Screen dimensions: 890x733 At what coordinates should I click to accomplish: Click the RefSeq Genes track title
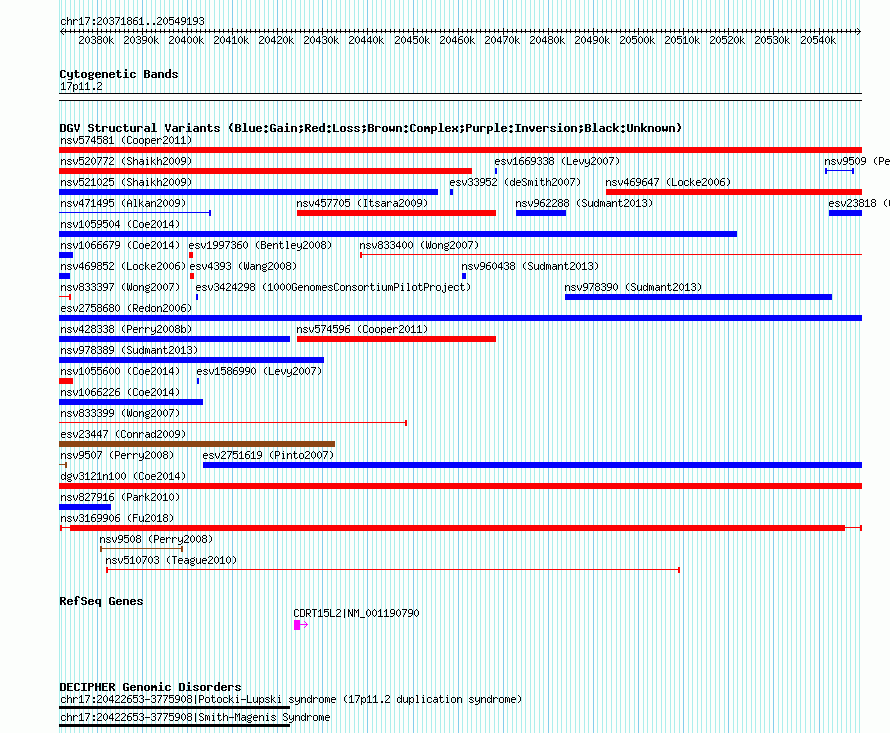click(x=101, y=601)
